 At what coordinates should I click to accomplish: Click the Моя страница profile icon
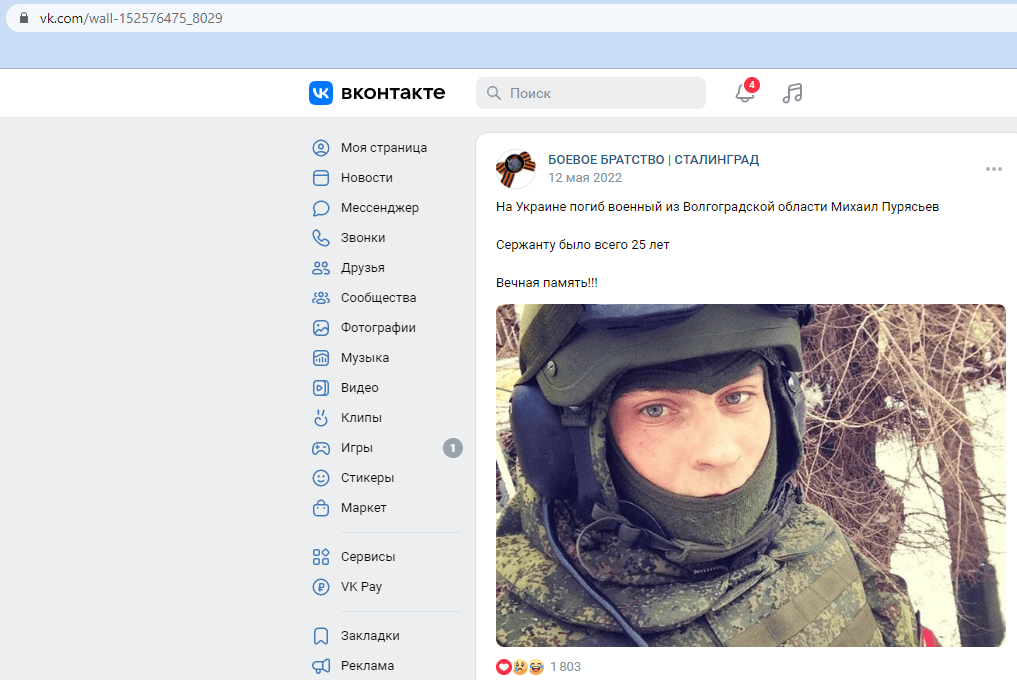pos(321,148)
